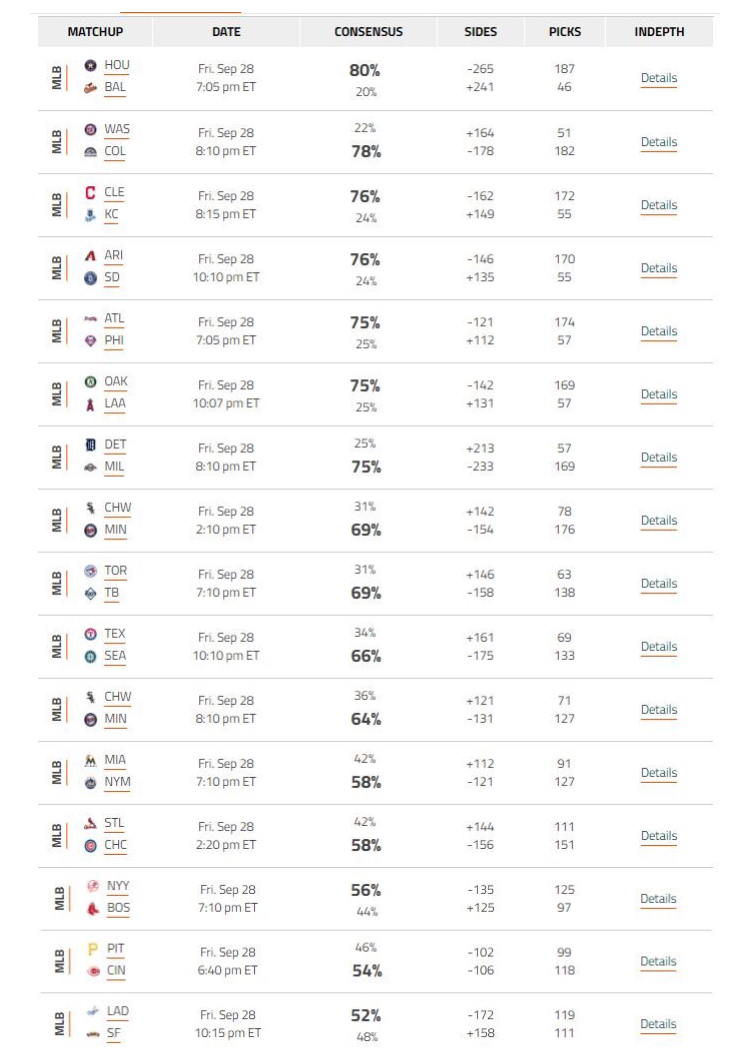Viewport: 750px width, 1053px height.
Task: Click the Chicago Cubs logo icon
Action: click(x=90, y=846)
